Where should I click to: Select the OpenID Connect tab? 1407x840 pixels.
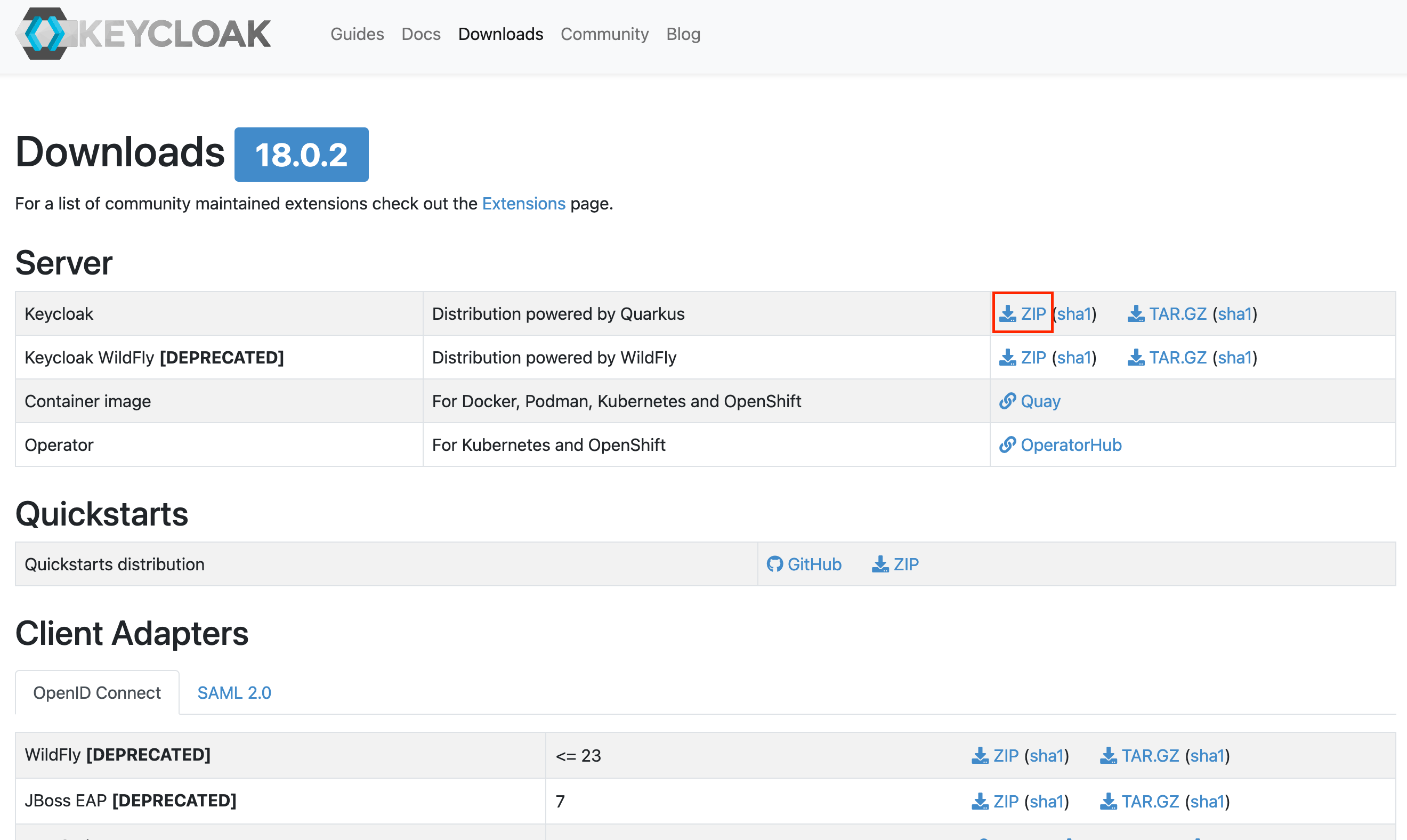coord(97,693)
